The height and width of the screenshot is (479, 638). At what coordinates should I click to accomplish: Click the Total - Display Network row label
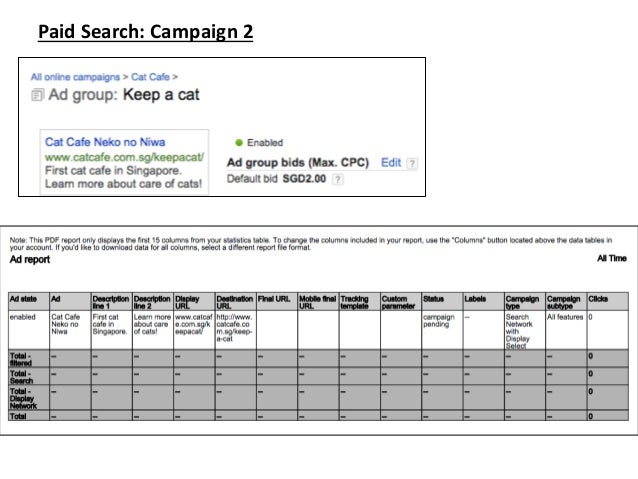[25, 396]
